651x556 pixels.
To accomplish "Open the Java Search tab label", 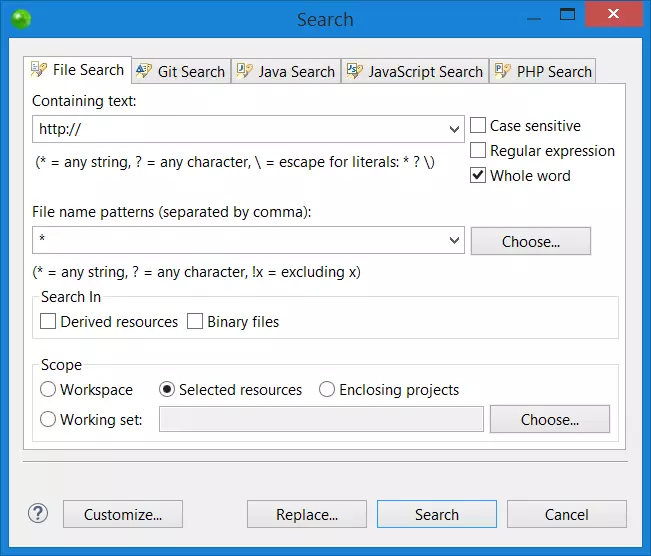I will point(296,72).
